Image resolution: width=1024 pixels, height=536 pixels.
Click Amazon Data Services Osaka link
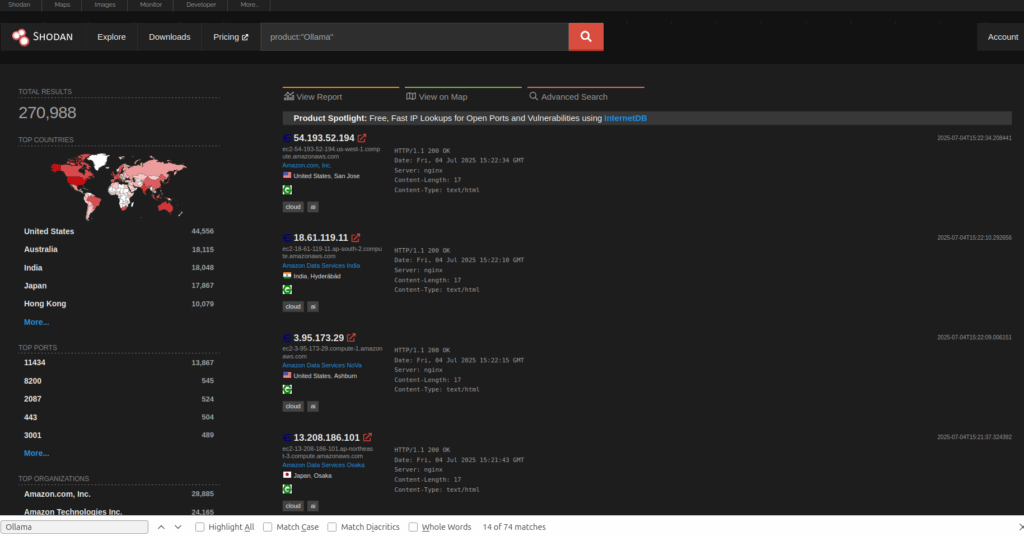pyautogui.click(x=323, y=465)
